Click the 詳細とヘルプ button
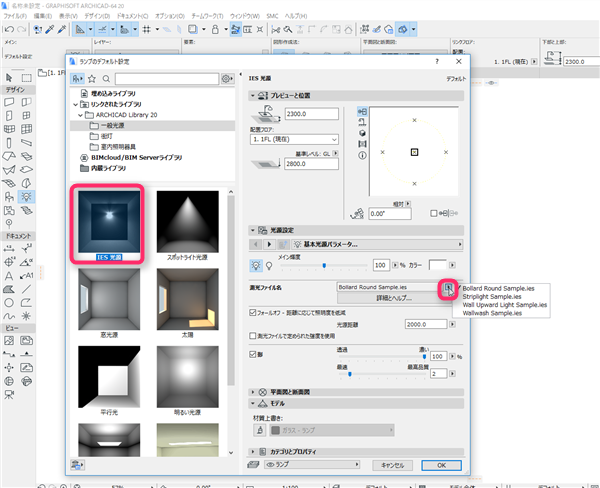 (x=394, y=298)
